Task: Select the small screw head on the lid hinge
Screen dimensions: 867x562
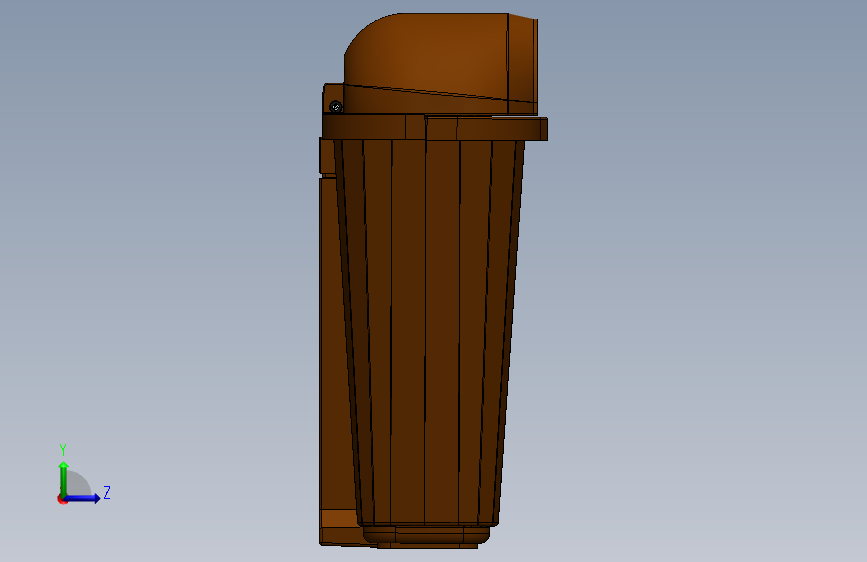Action: 336,107
